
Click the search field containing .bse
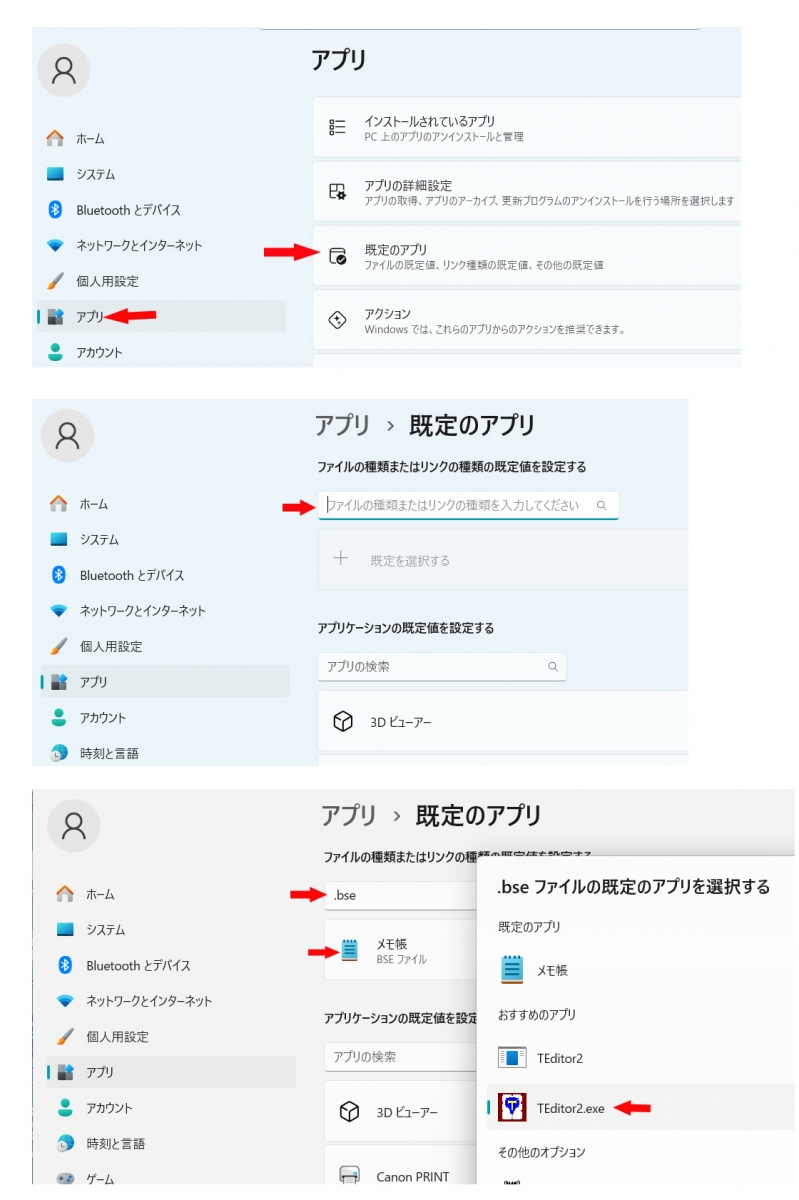400,895
